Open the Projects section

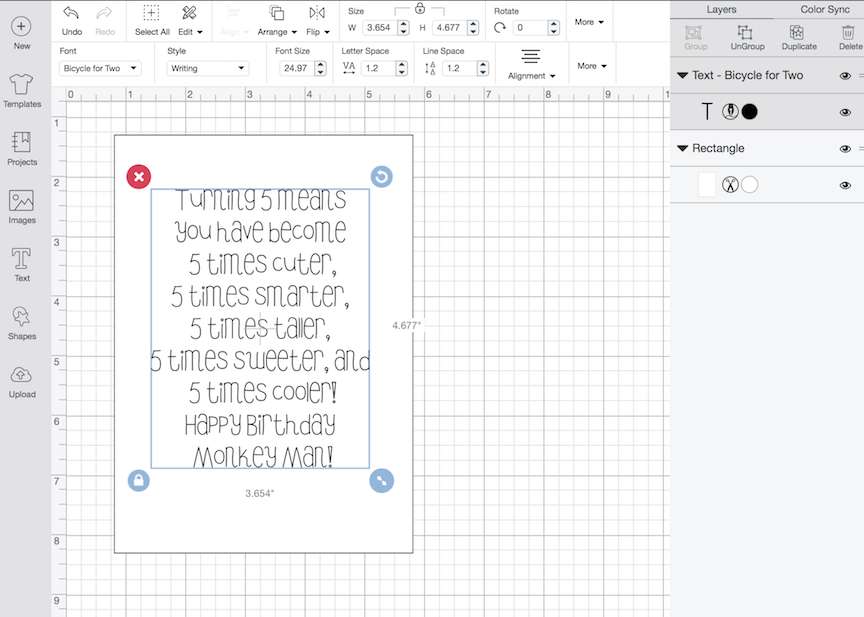pyautogui.click(x=21, y=148)
